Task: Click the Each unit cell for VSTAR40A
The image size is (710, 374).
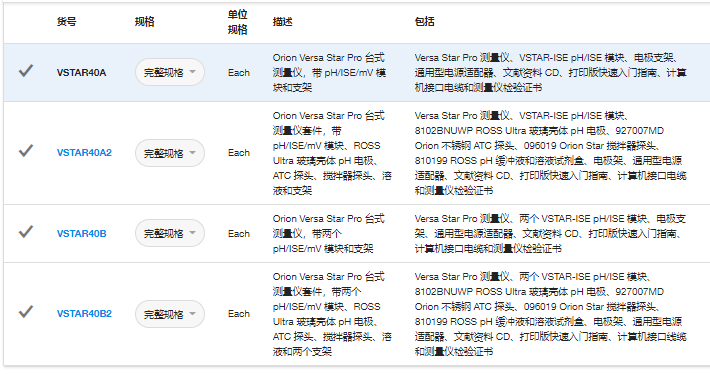Action: tap(239, 72)
